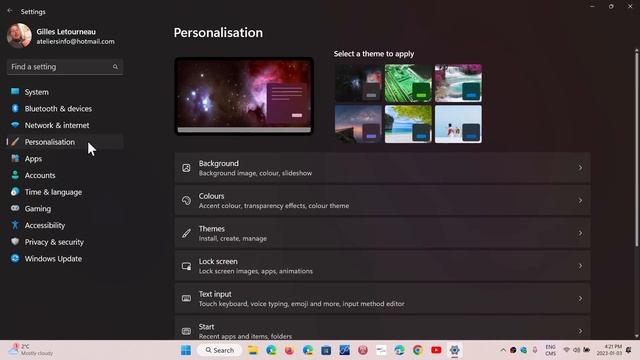Click the Personalisation page heading
Viewport: 640px width, 360px height.
(218, 33)
